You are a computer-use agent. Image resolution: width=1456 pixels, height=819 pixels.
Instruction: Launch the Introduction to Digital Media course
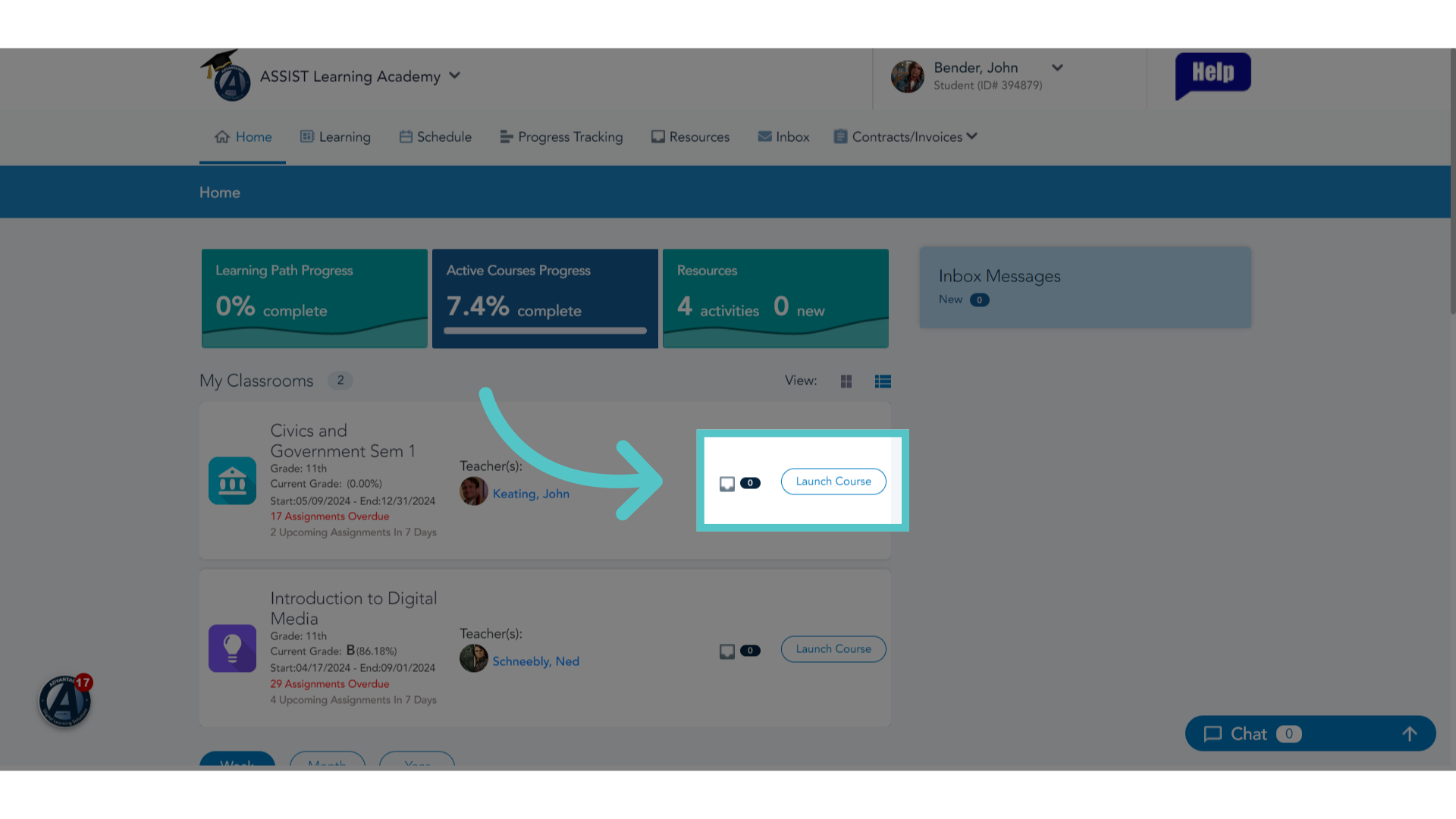833,649
